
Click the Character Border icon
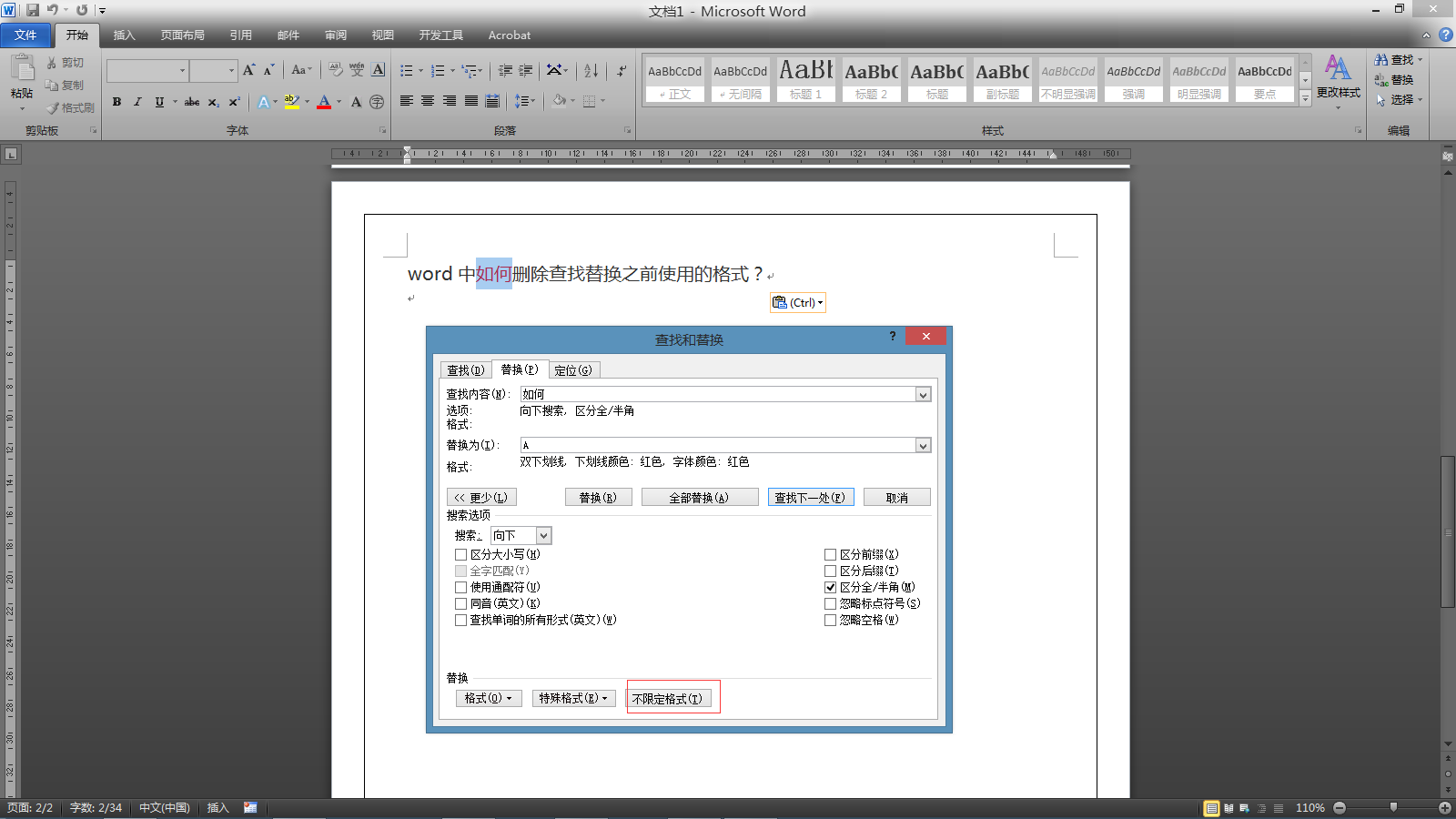[x=379, y=70]
